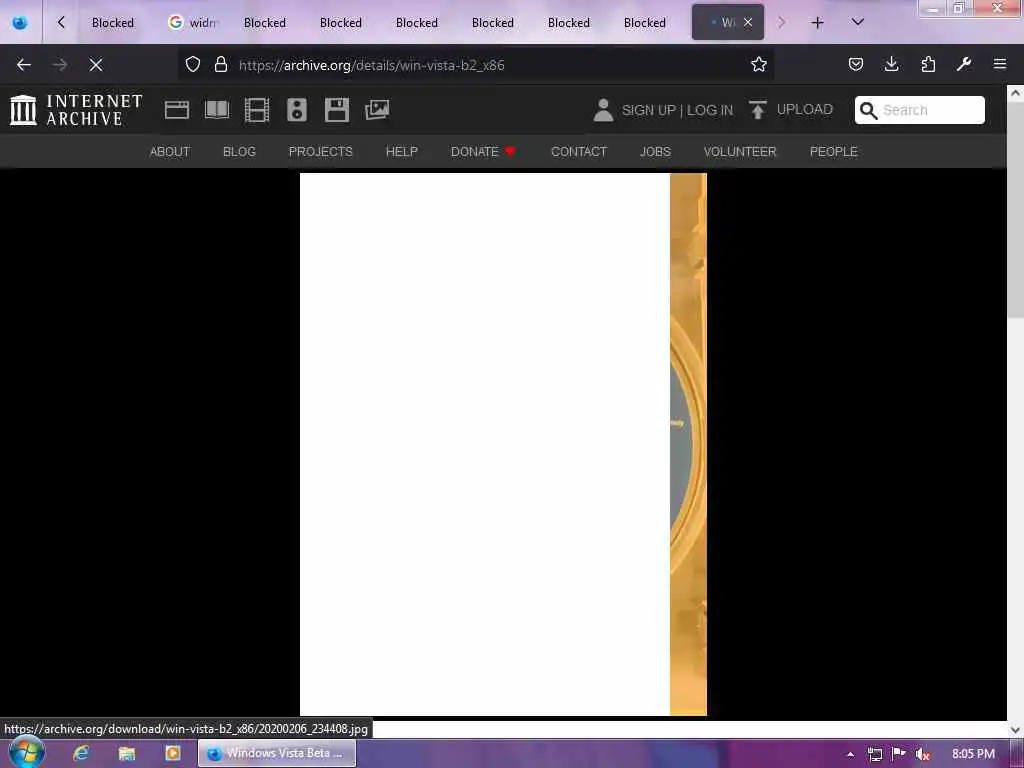Open the developer tools wrench icon
Screen dimensions: 1024x768
[964, 65]
